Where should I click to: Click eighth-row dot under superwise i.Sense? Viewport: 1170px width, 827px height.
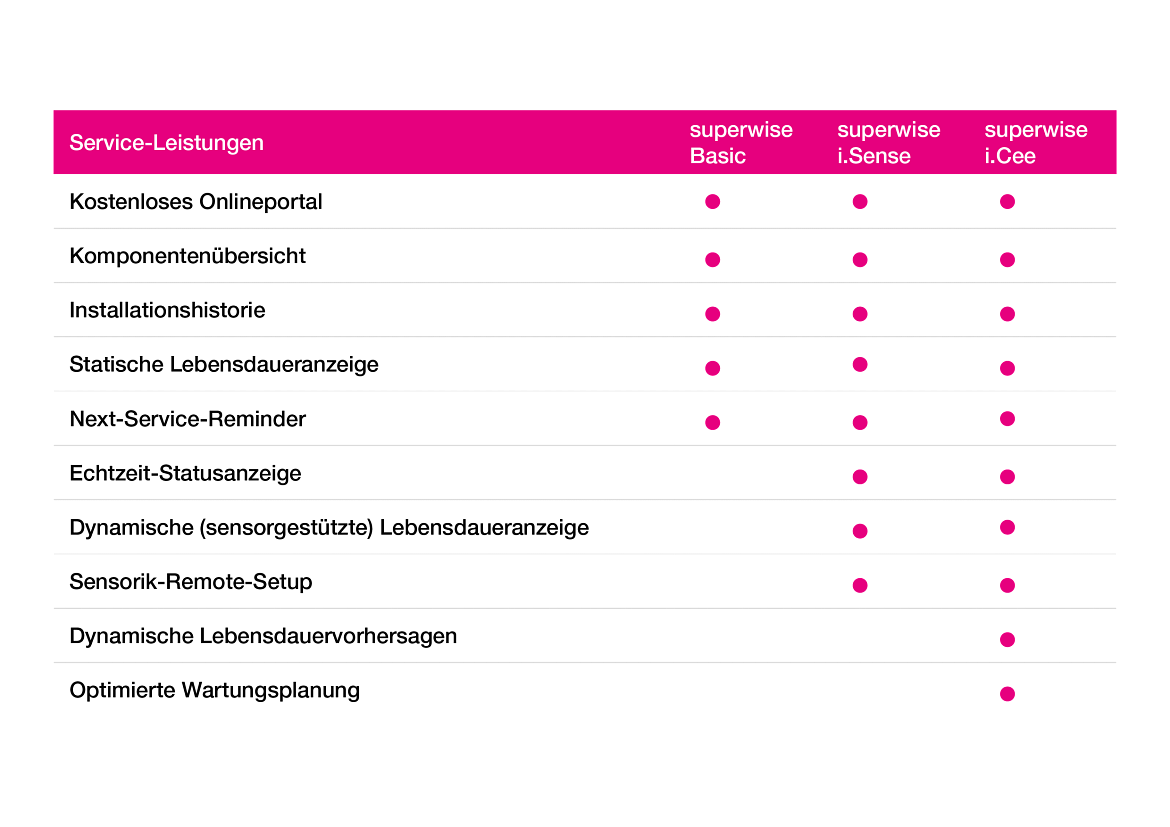tap(860, 585)
